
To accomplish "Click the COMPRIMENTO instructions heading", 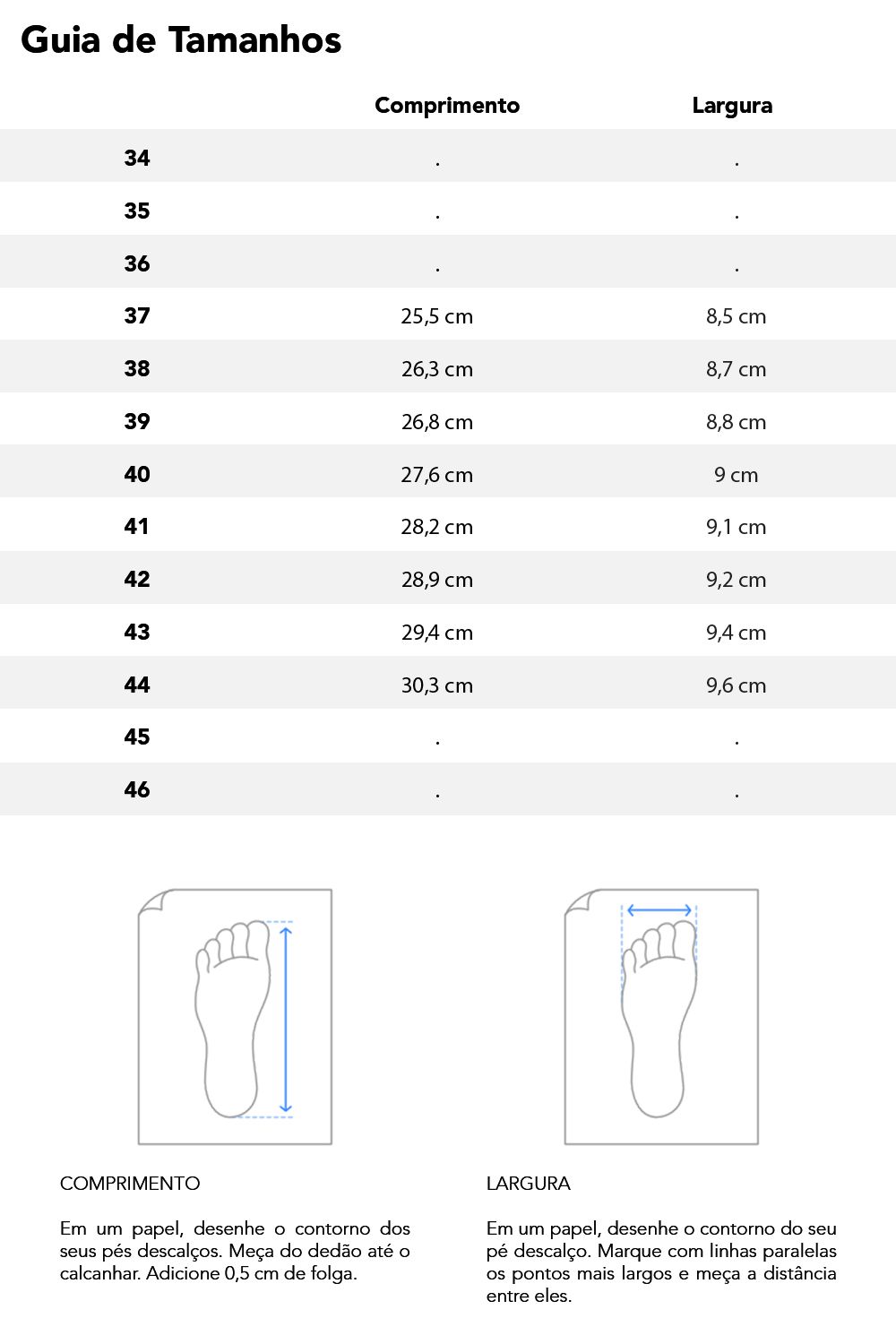I will 130,1183.
